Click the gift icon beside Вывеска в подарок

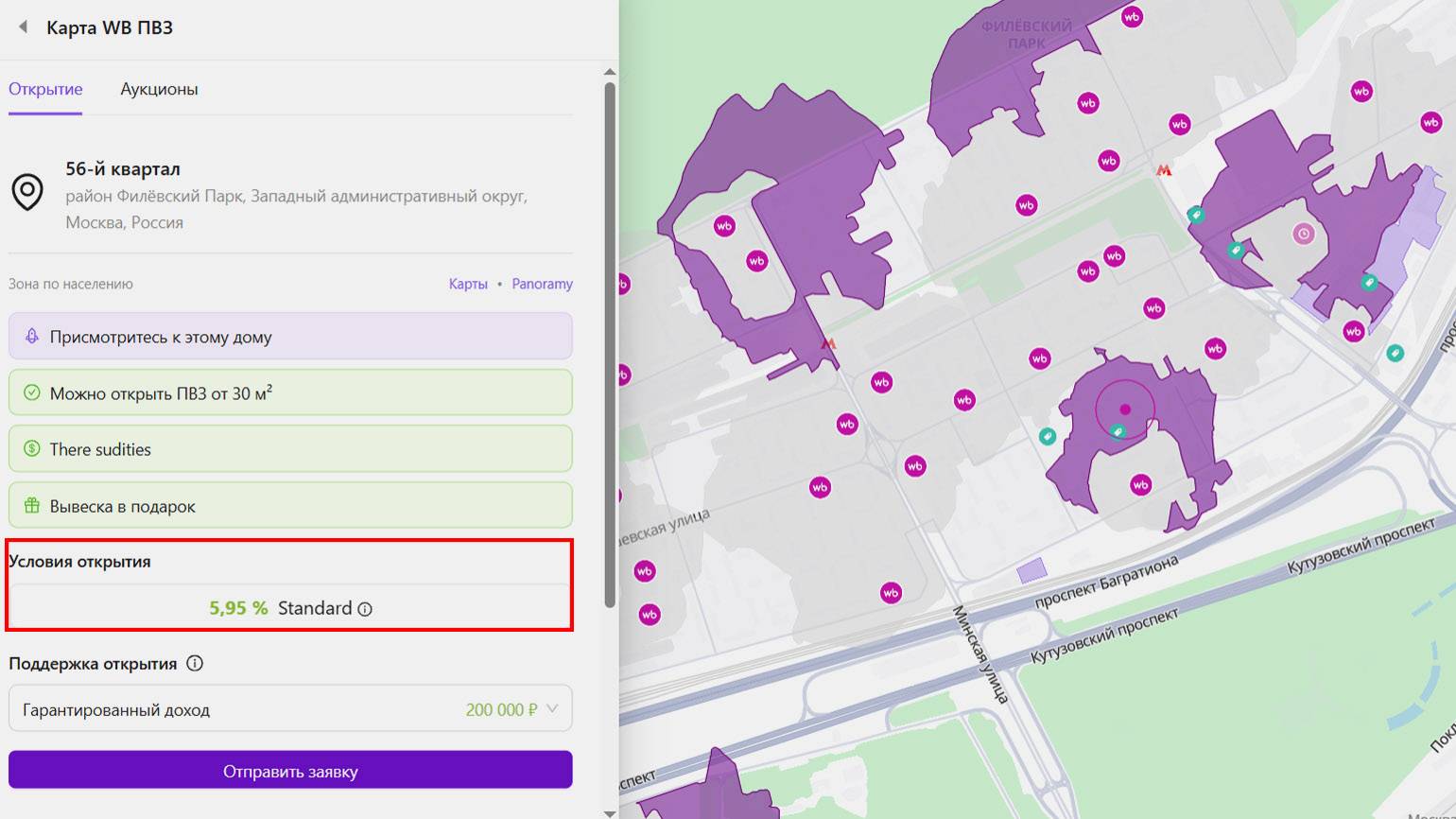click(31, 505)
